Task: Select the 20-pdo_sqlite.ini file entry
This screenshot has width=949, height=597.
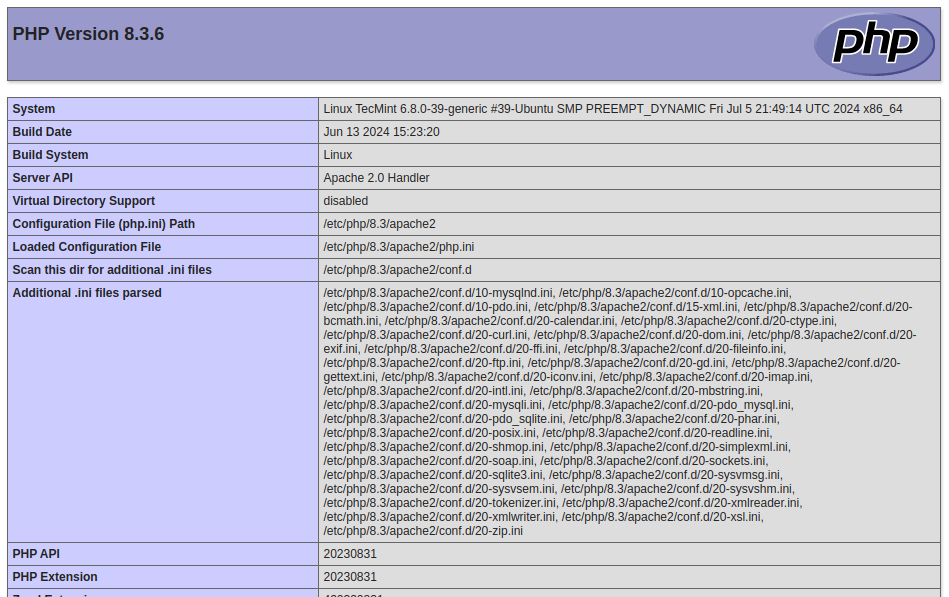Action: pyautogui.click(x=410, y=419)
